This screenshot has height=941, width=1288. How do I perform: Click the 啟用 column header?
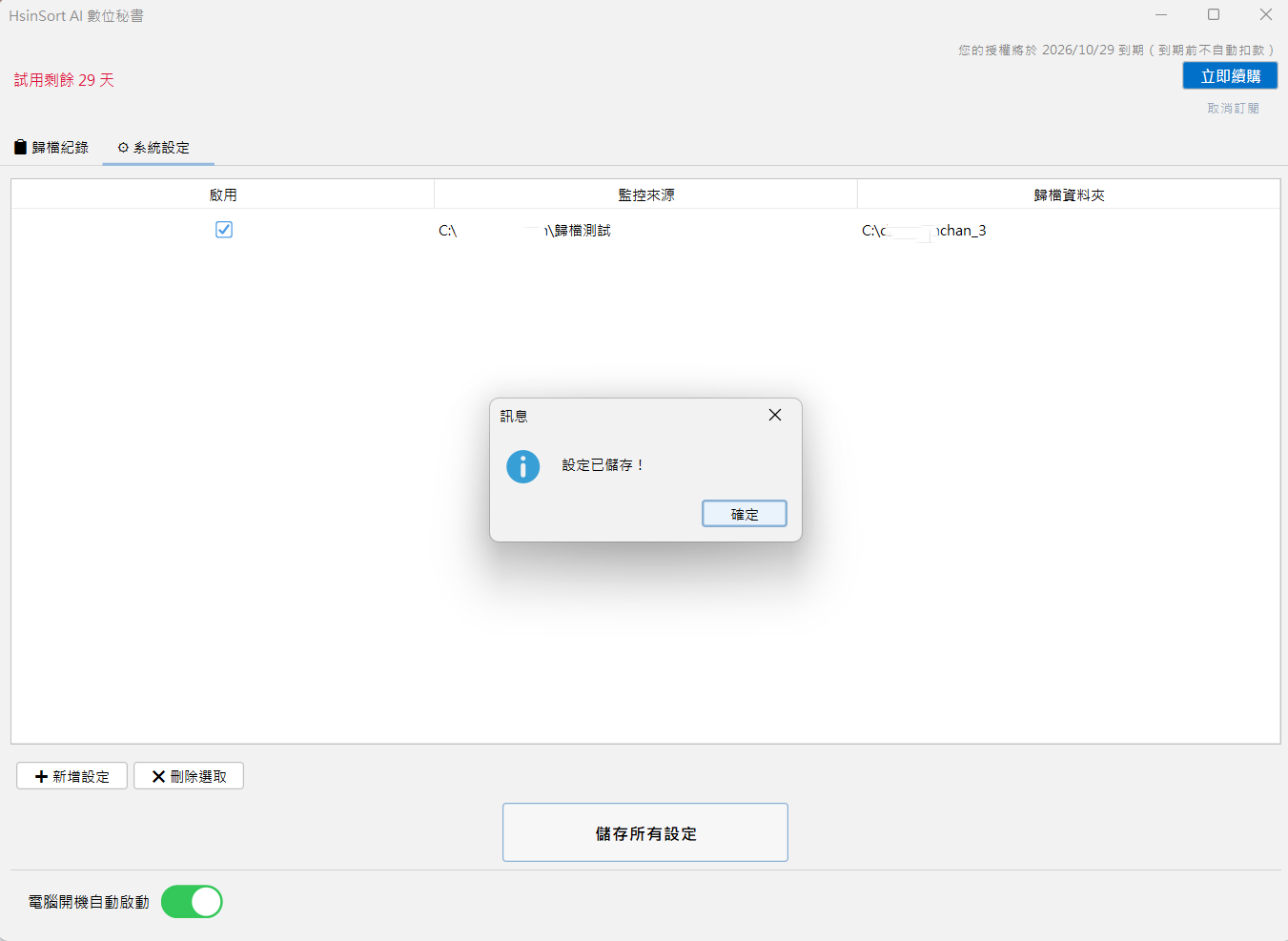(223, 194)
